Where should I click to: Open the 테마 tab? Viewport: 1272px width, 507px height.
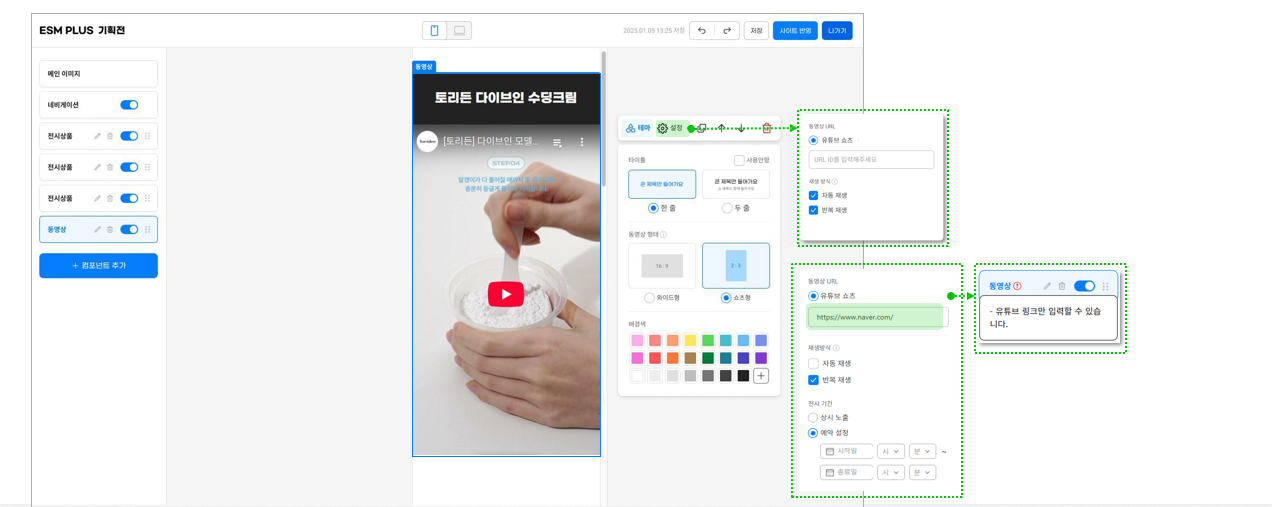click(x=637, y=128)
